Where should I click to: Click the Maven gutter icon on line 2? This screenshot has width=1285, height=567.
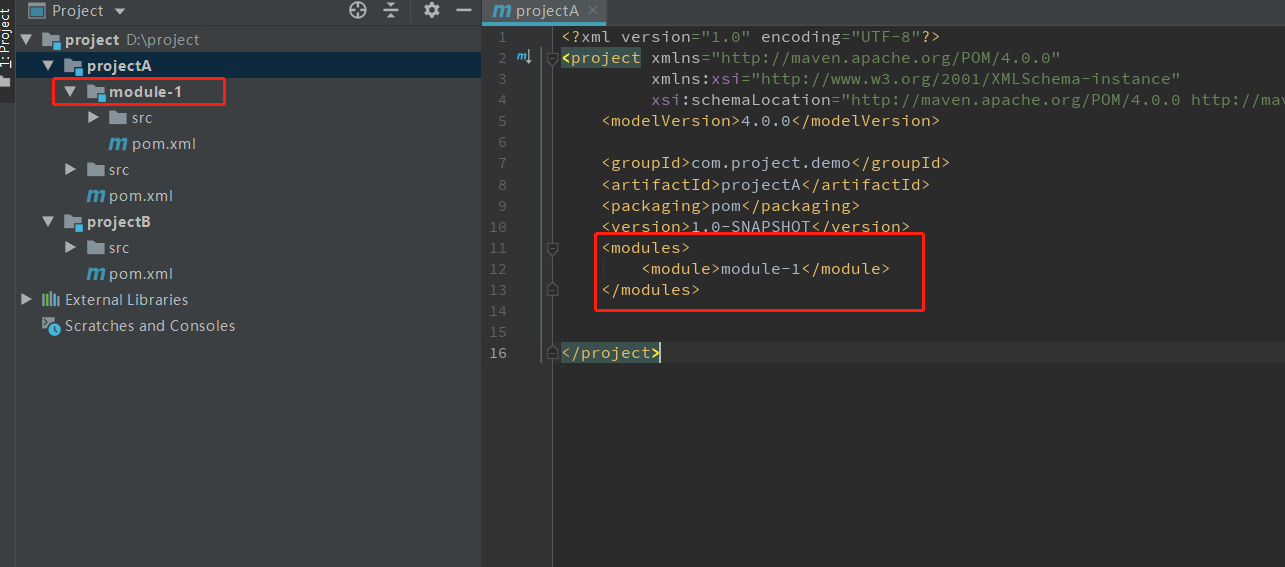(x=524, y=58)
